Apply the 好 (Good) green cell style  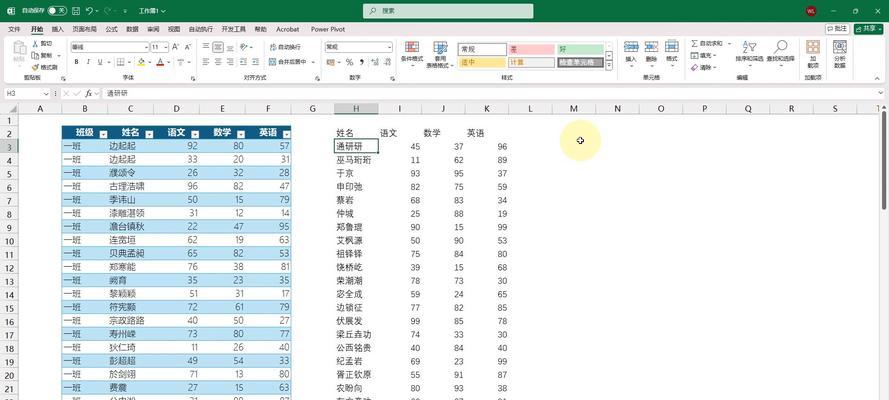(x=580, y=50)
